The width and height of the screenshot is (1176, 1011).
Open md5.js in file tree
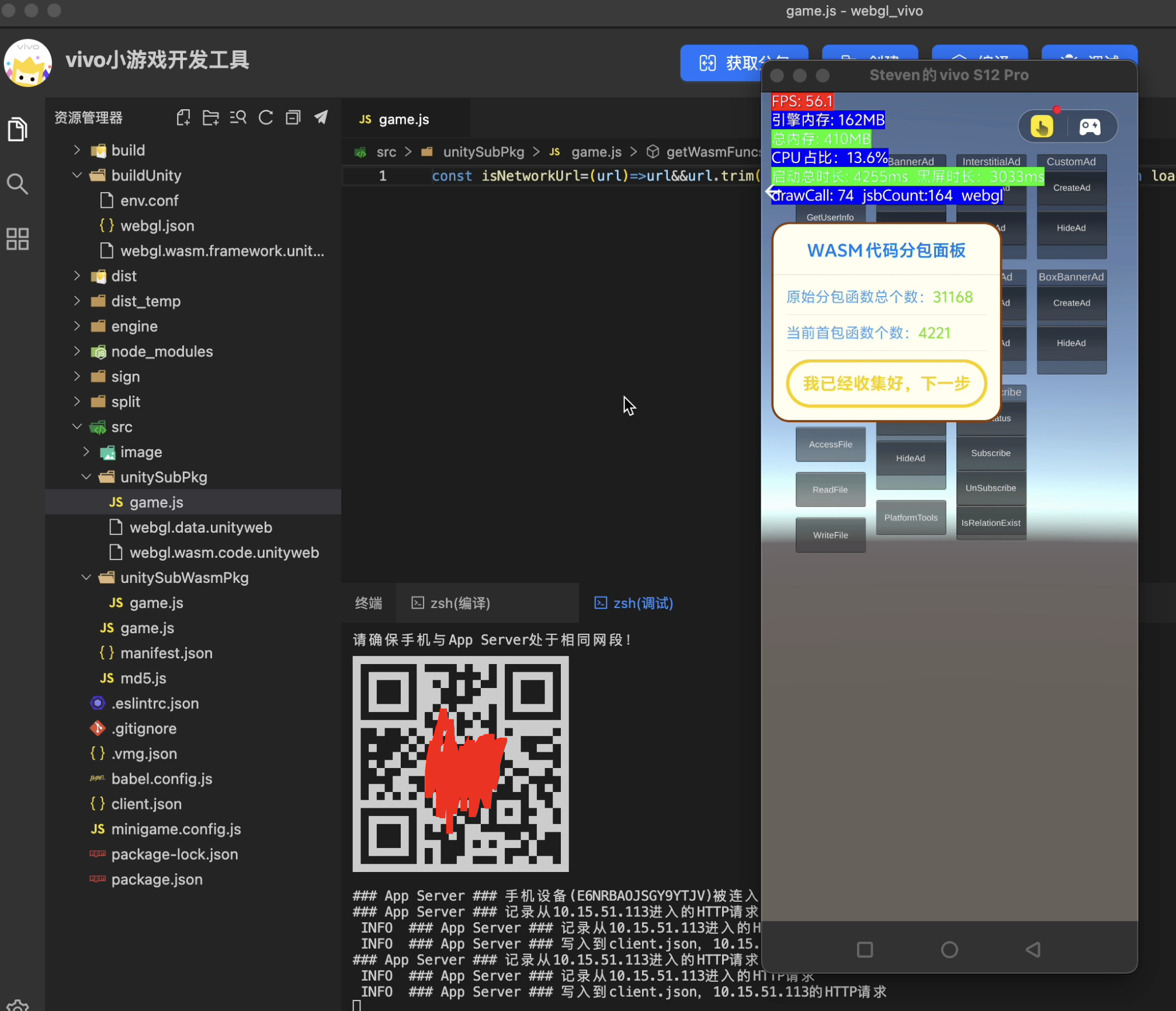(143, 678)
